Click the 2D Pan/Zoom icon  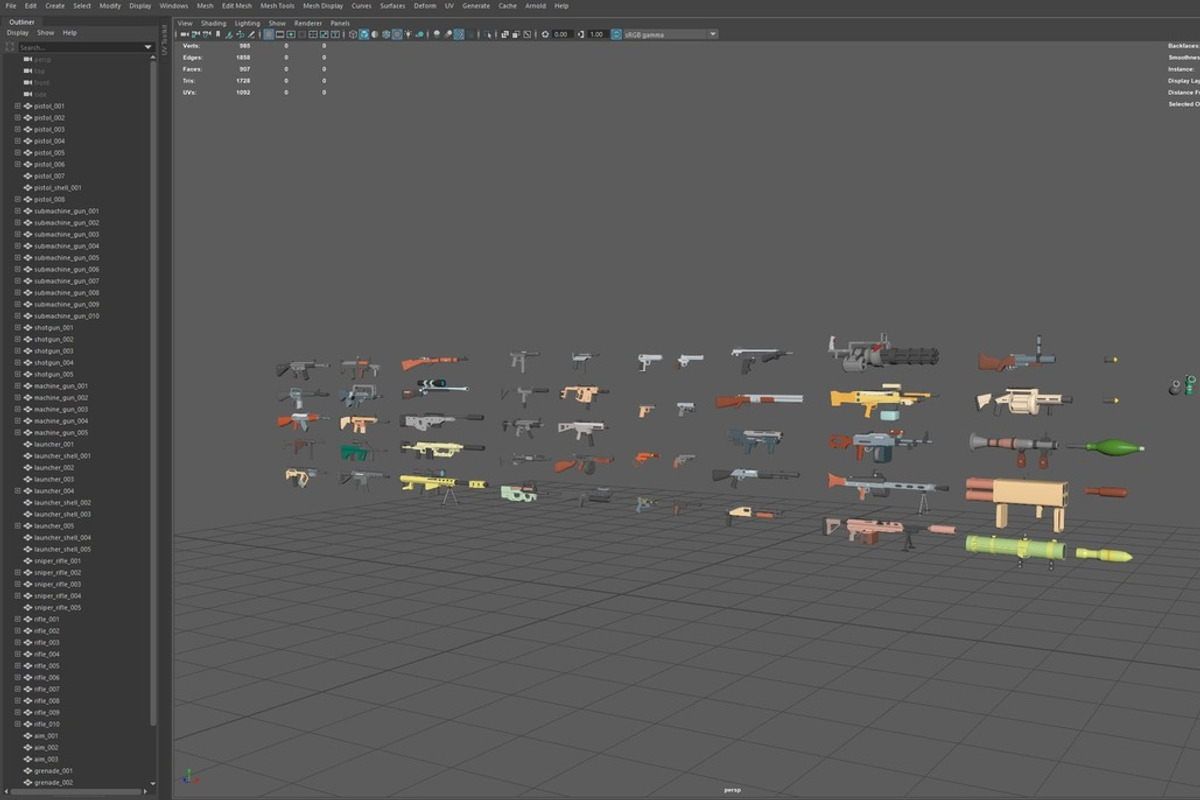[x=240, y=34]
